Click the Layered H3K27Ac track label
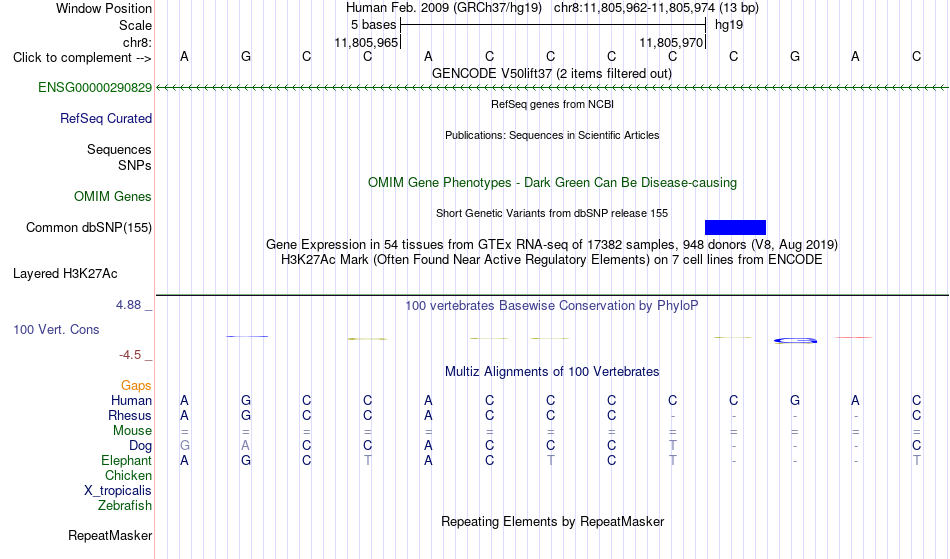This screenshot has width=950, height=559. (65, 274)
